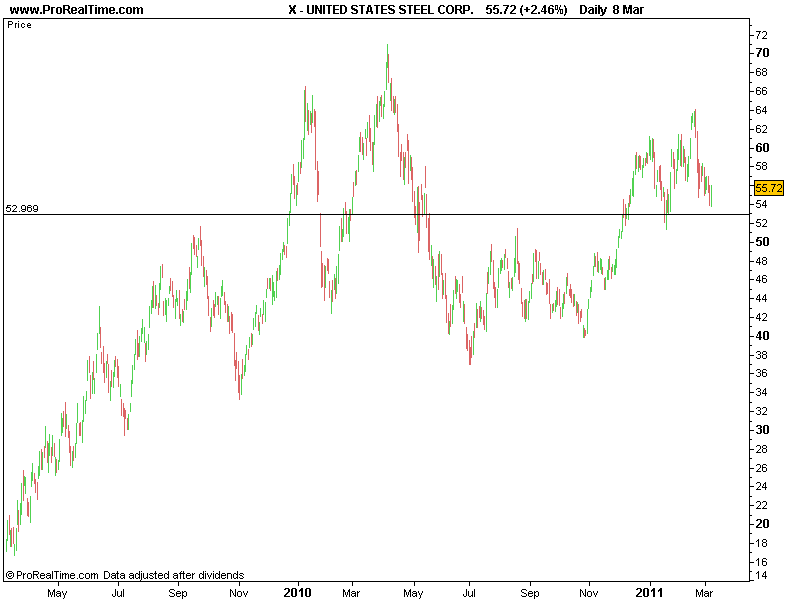
Task: Click the 46 price axis label
Action: [x=761, y=279]
